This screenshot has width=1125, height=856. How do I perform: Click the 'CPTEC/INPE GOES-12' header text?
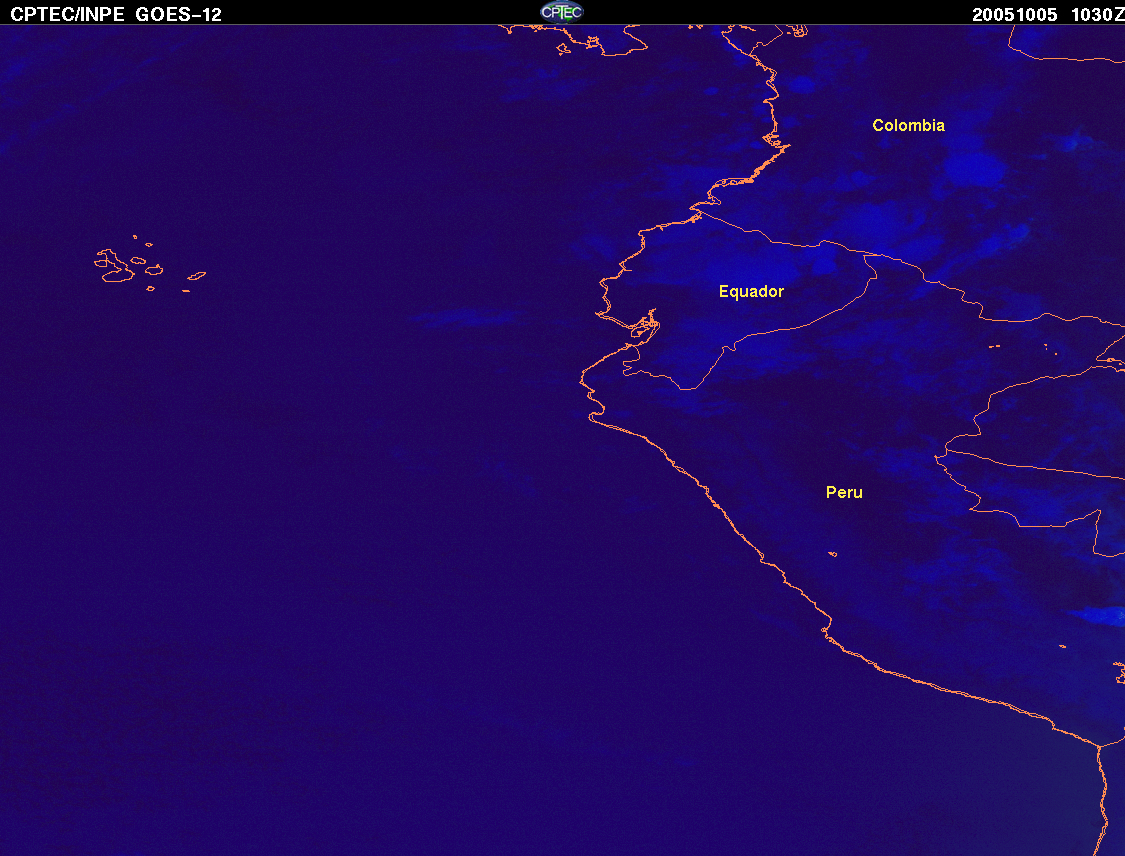(116, 14)
